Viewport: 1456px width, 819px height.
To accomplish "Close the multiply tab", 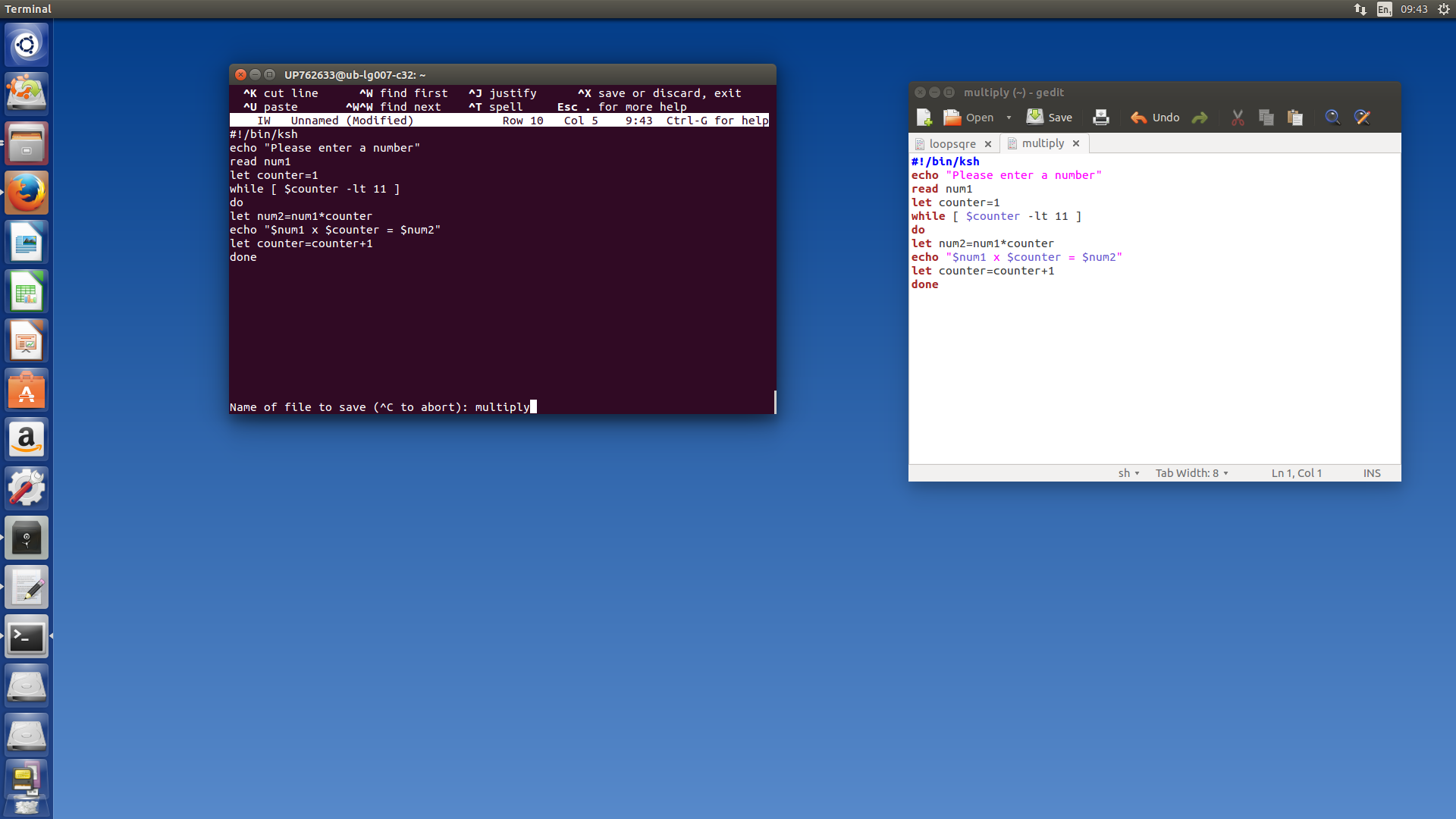I will coord(1076,143).
